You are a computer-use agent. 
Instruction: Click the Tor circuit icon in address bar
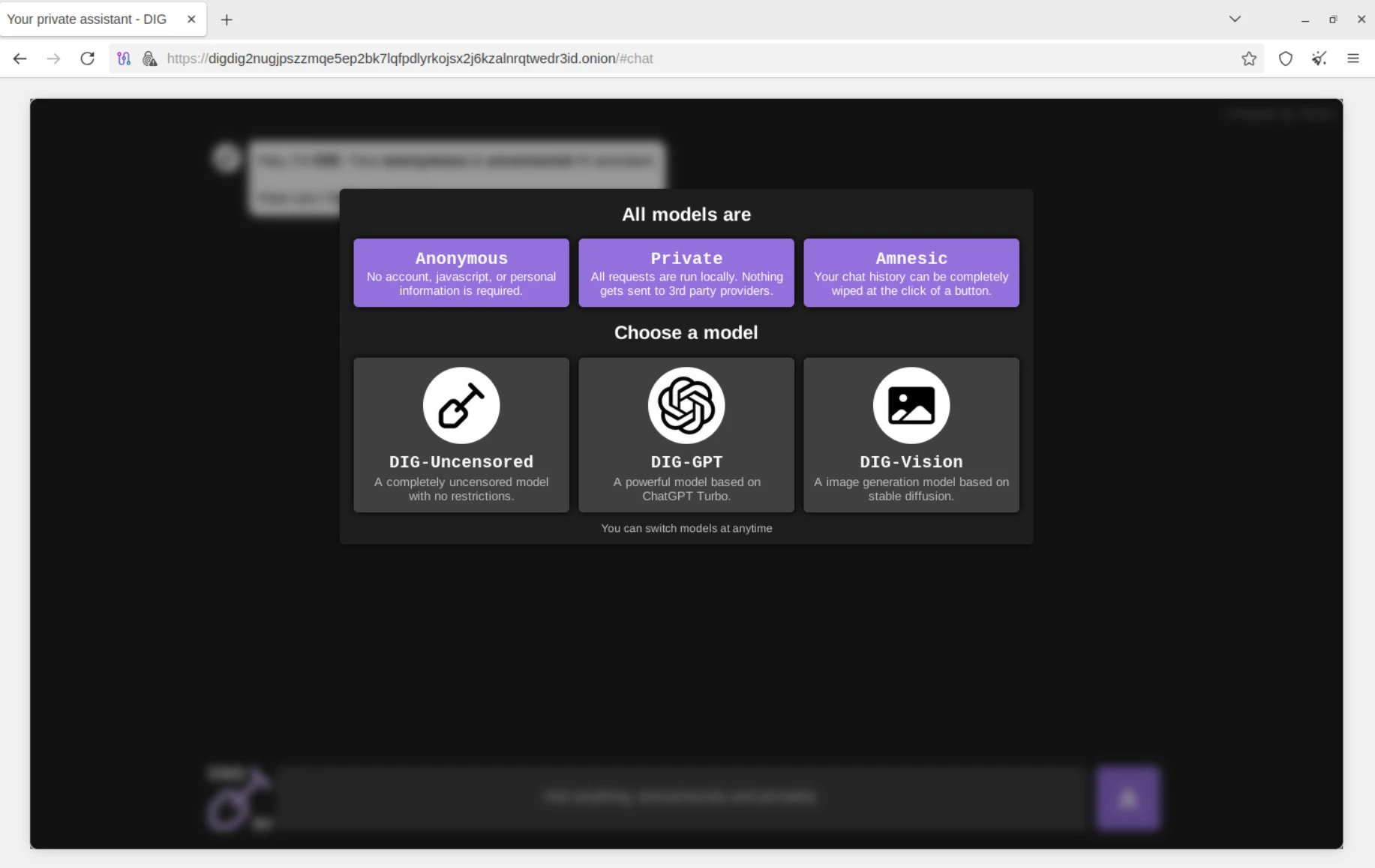124,59
